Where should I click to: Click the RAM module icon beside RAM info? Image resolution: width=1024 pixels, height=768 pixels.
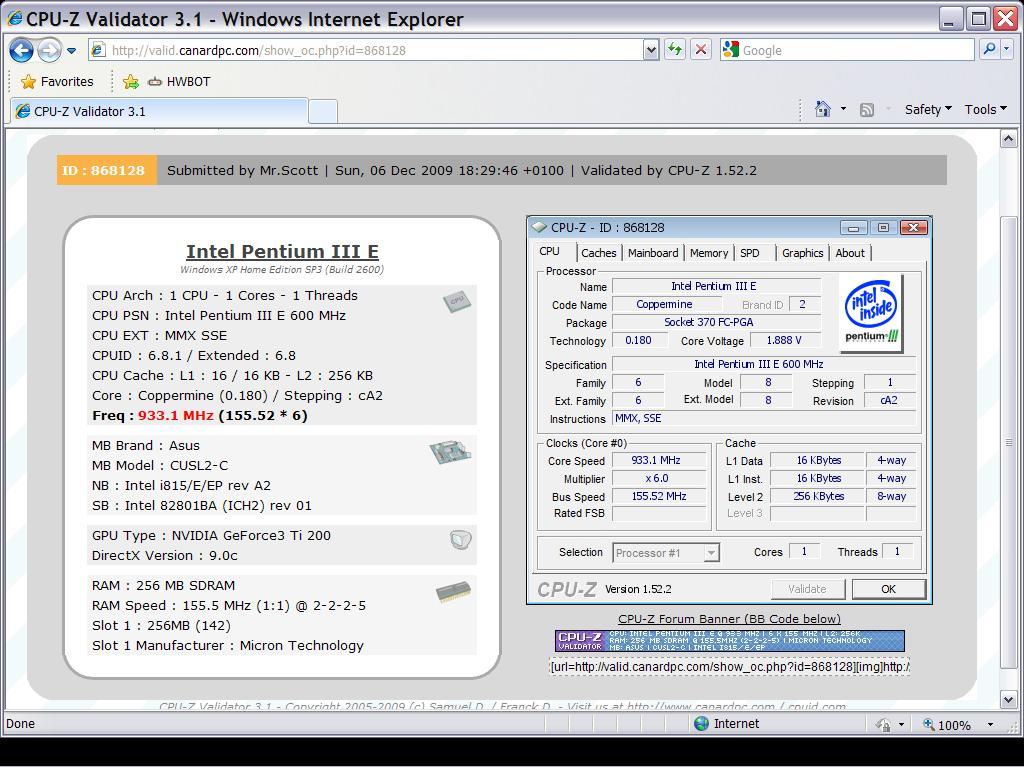tap(453, 592)
